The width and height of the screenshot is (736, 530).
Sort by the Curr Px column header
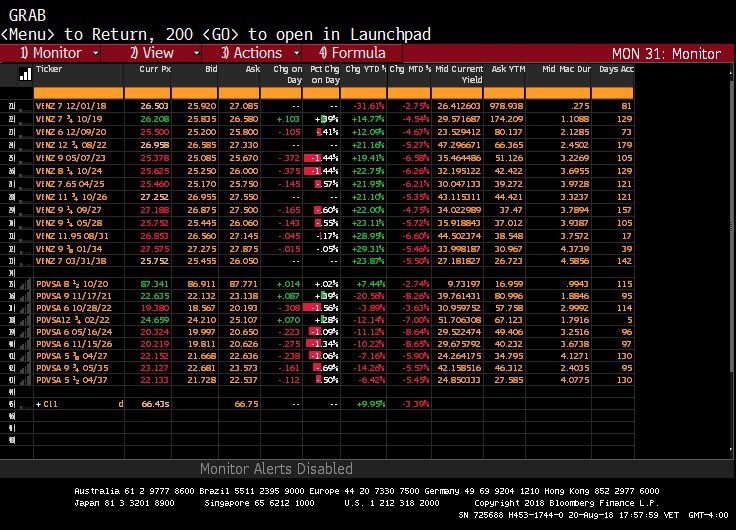pyautogui.click(x=155, y=69)
